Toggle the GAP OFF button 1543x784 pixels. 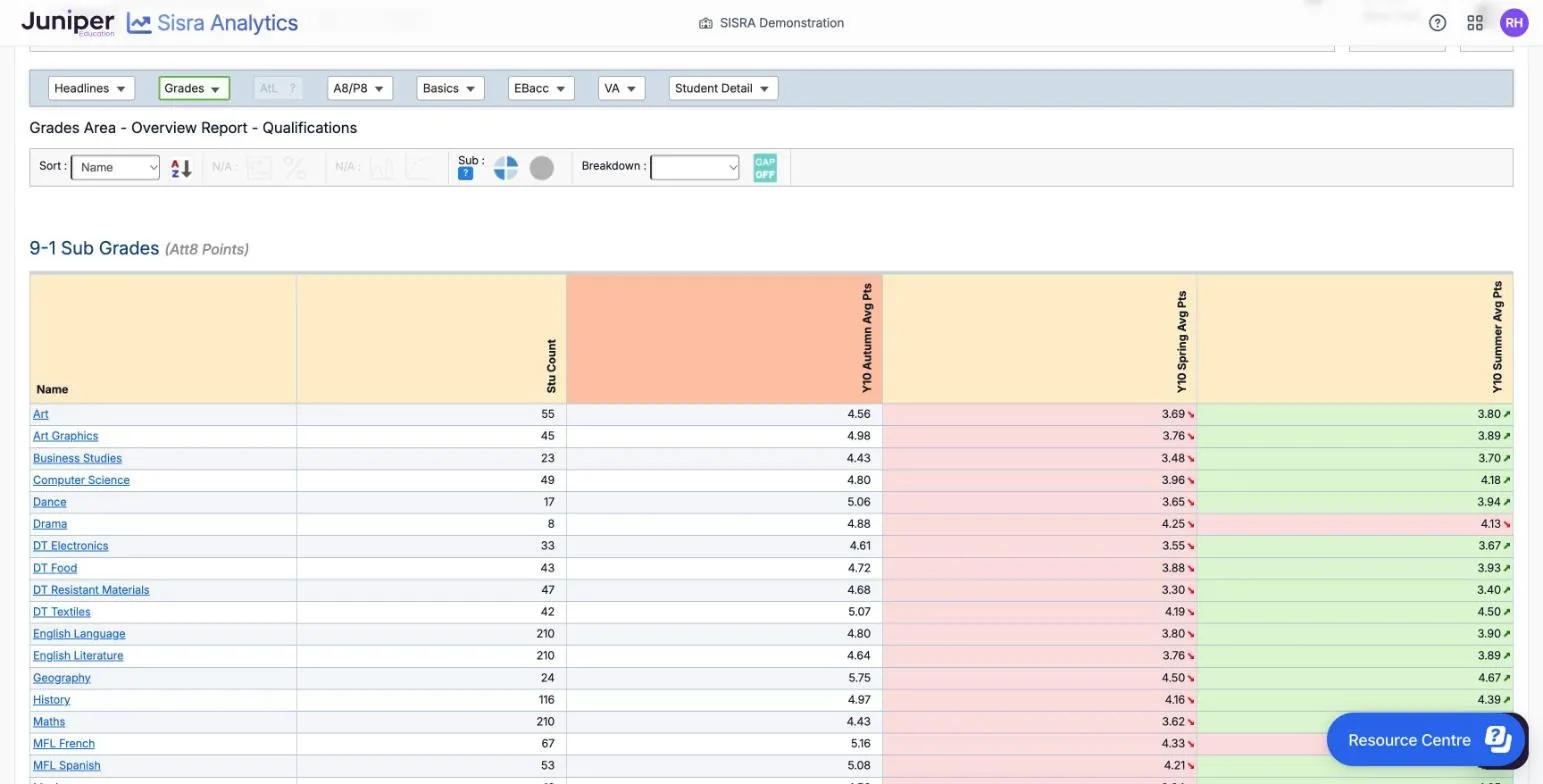pyautogui.click(x=765, y=168)
